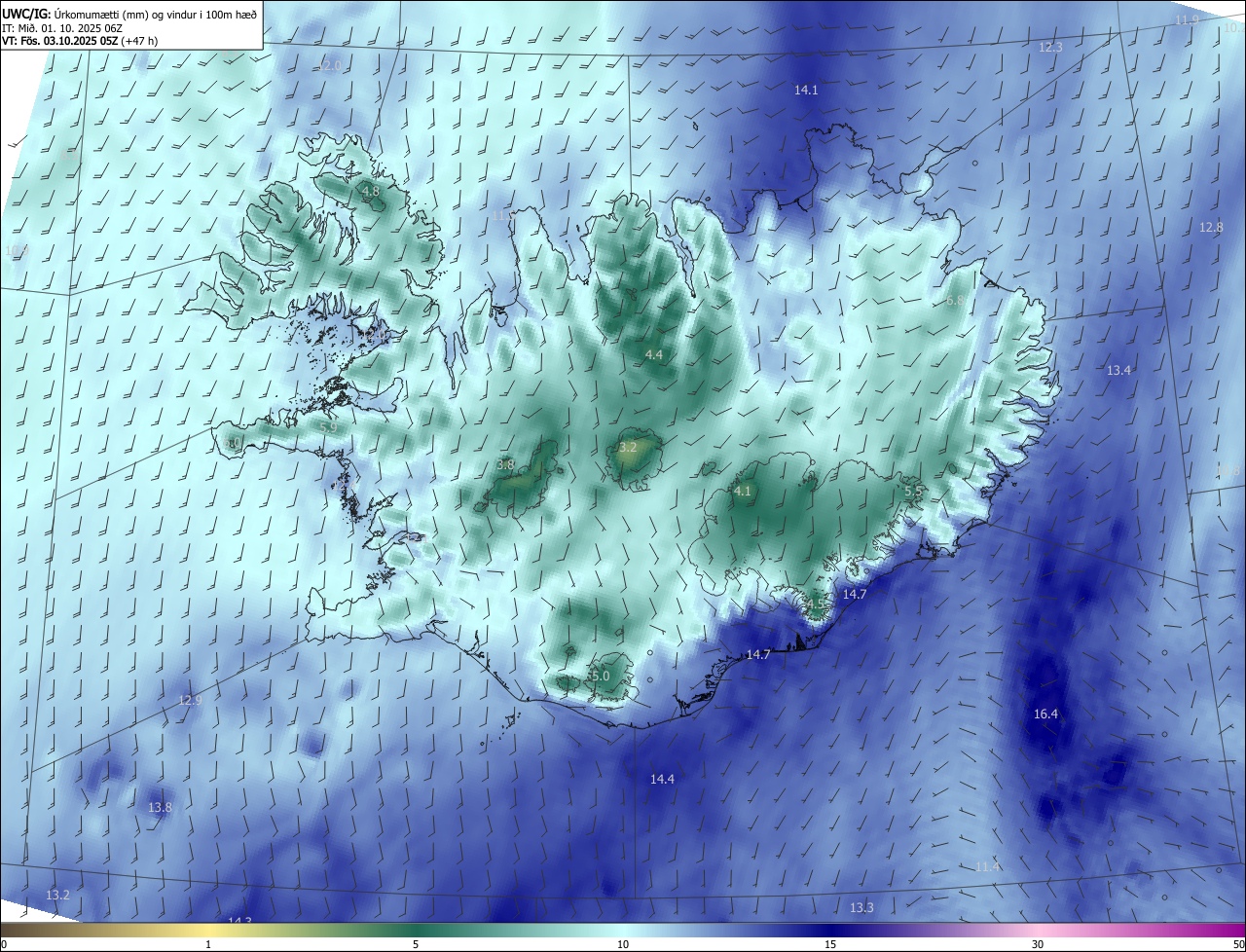
Task: Click the 11.9 value label at the top edge
Action: pos(1187,19)
